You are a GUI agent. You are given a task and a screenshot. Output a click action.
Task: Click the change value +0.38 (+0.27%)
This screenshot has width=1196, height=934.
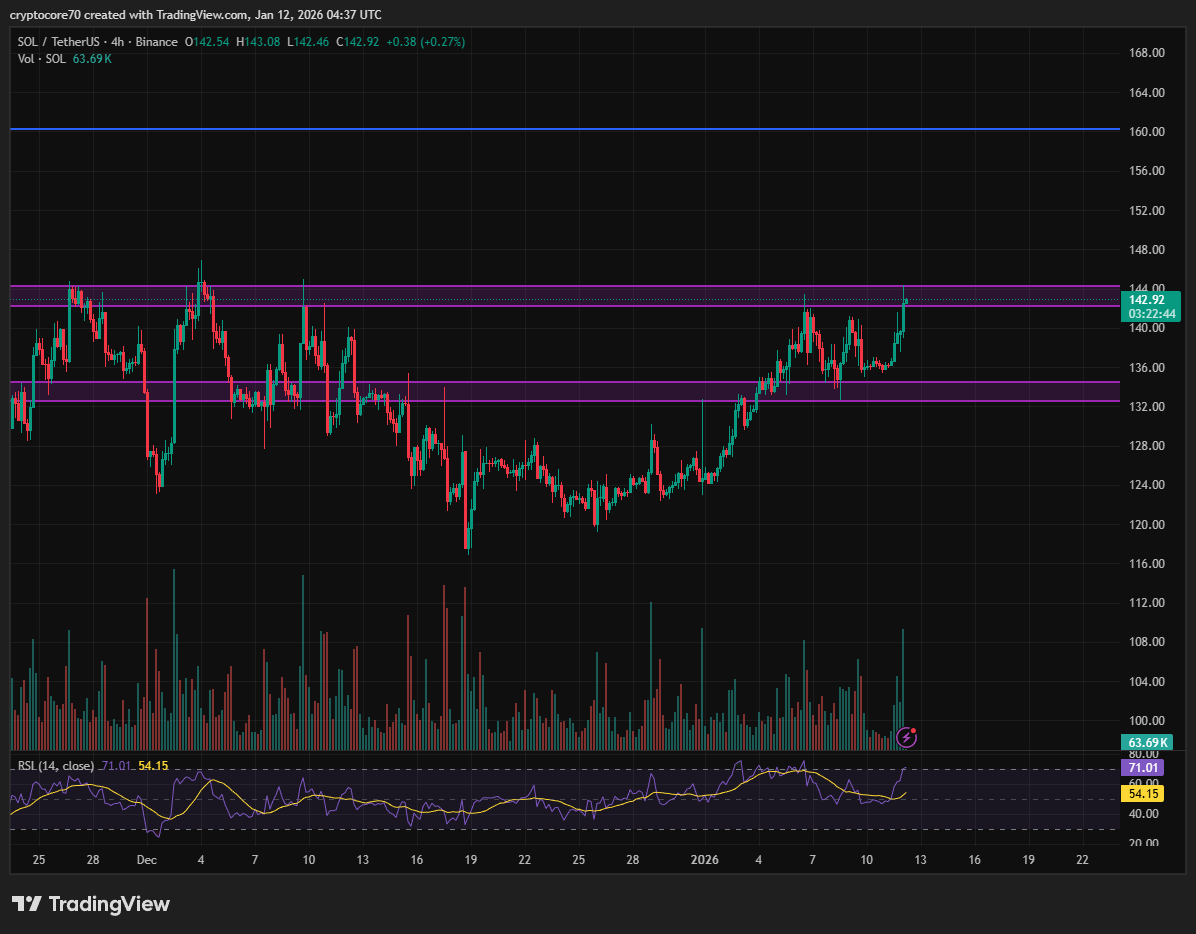point(426,42)
